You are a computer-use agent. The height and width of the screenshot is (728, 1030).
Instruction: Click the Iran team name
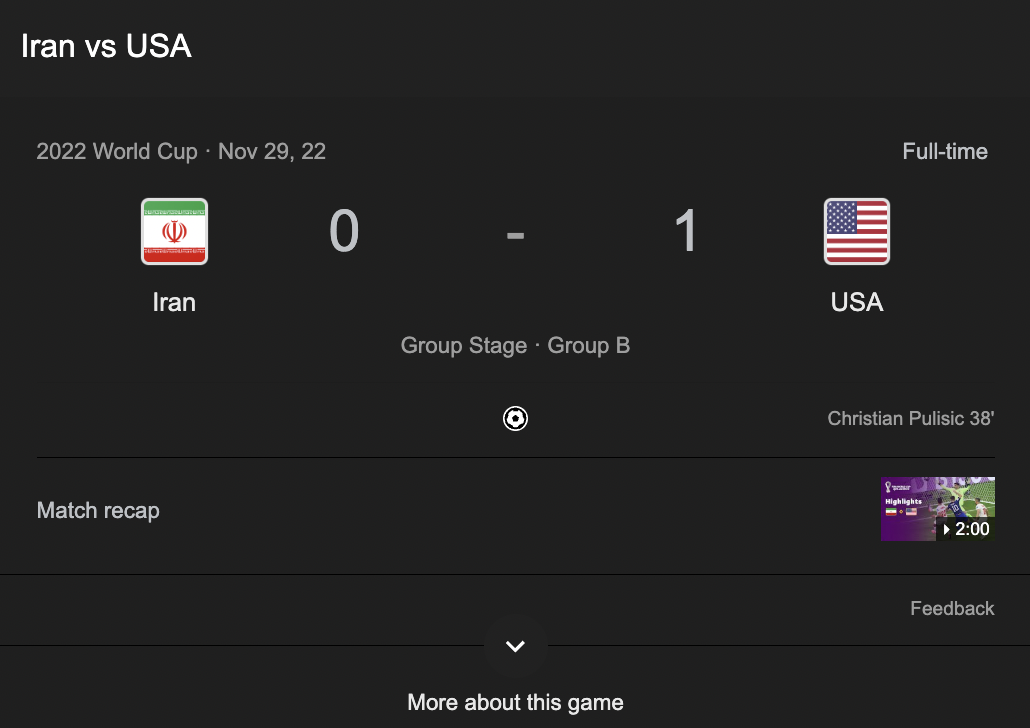tap(174, 302)
